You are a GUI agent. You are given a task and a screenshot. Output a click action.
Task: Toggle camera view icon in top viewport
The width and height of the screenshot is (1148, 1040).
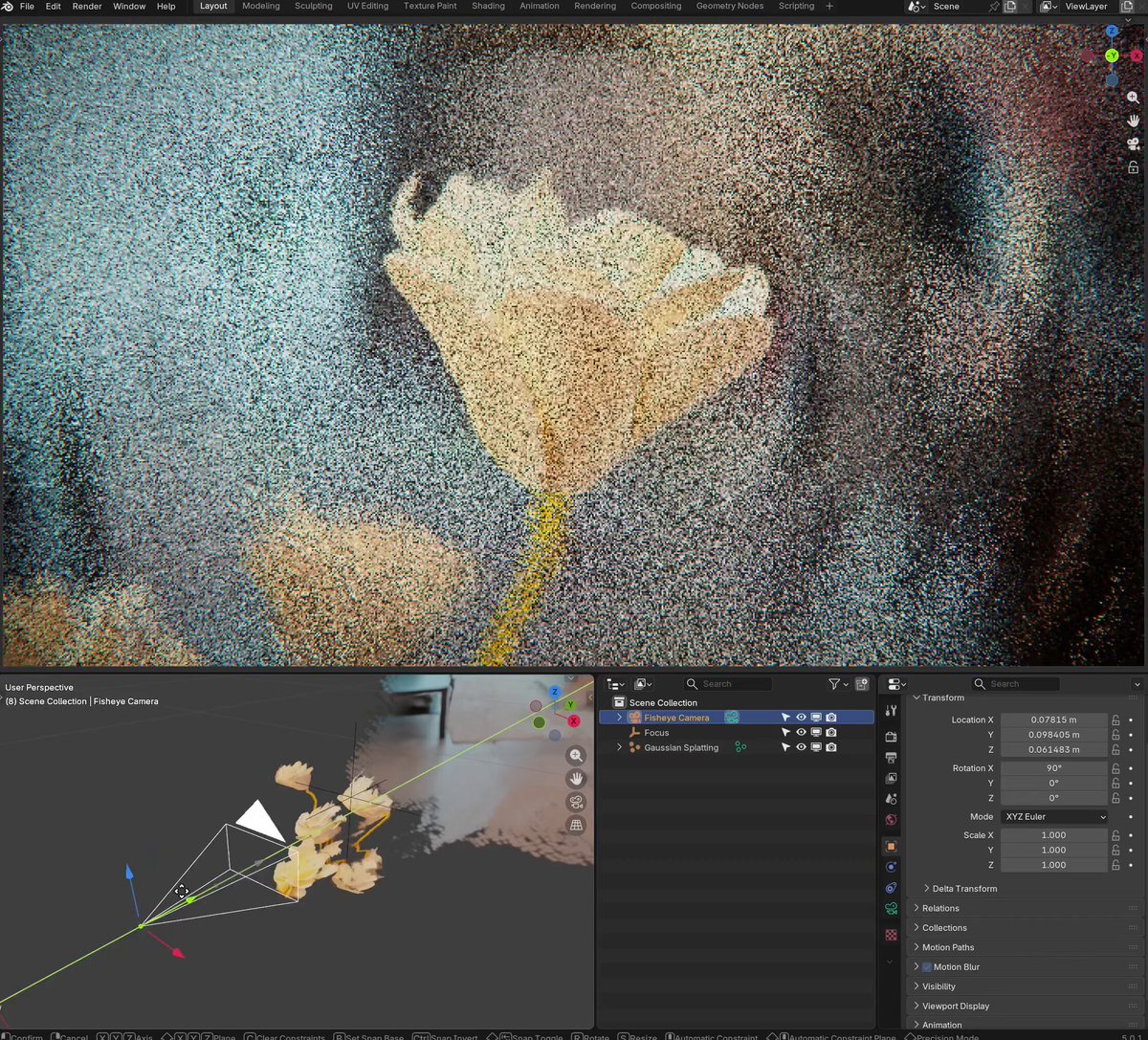pos(1133,144)
